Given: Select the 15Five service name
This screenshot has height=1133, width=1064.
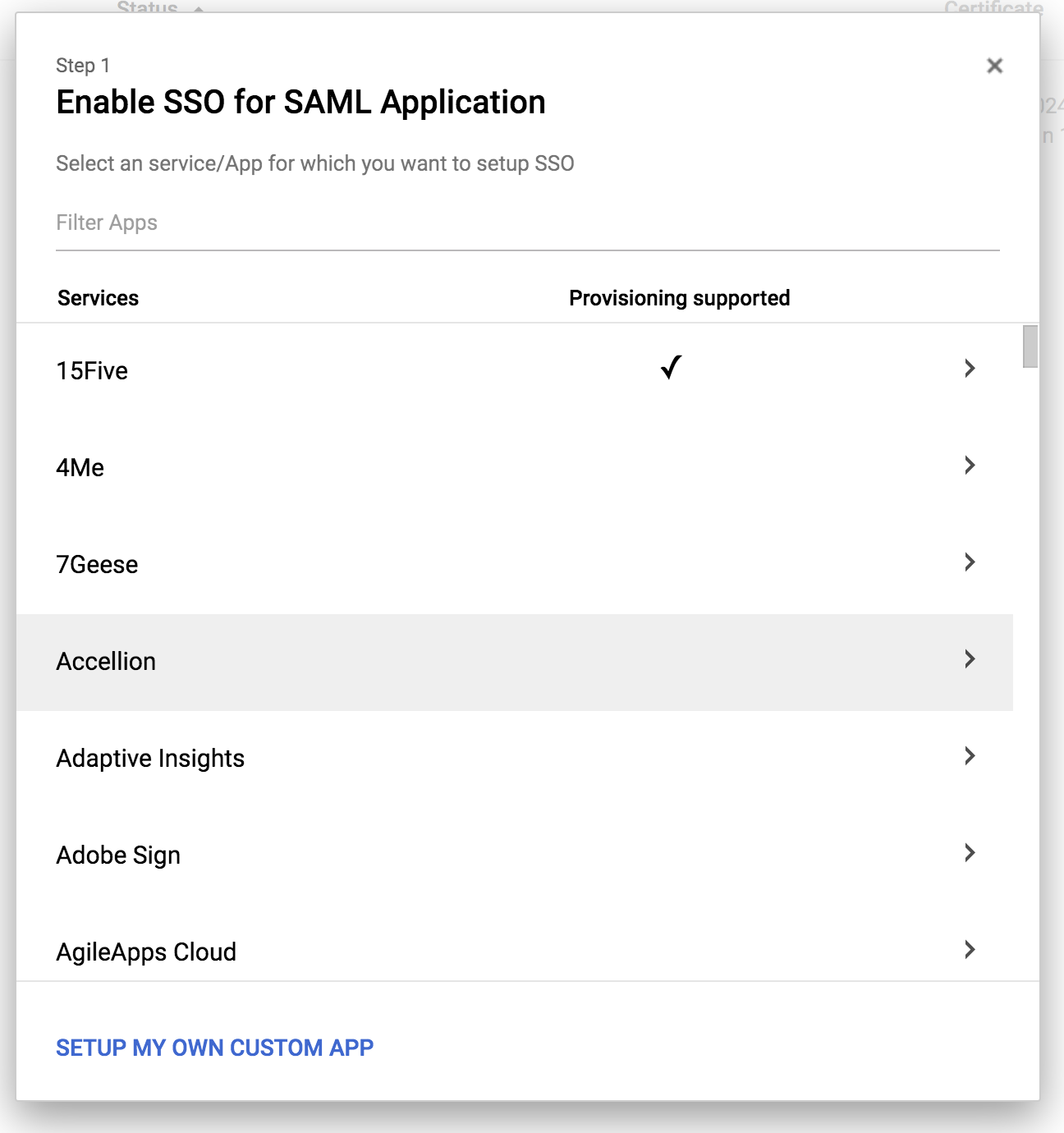Looking at the screenshot, I should coord(92,371).
